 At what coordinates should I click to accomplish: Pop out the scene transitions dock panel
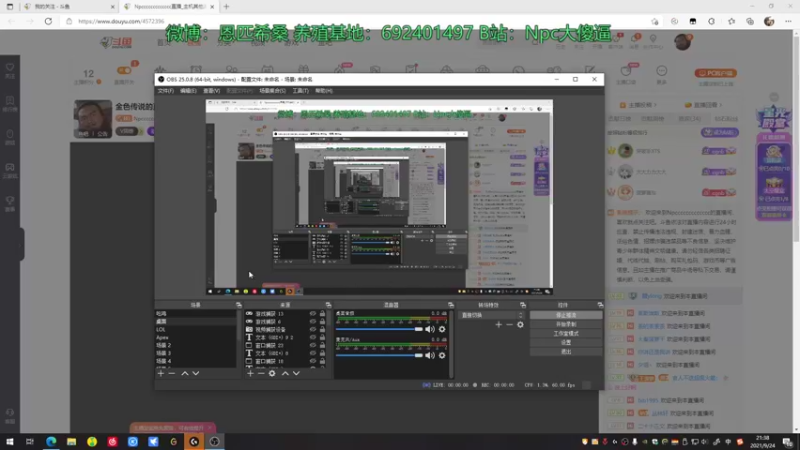pos(522,305)
